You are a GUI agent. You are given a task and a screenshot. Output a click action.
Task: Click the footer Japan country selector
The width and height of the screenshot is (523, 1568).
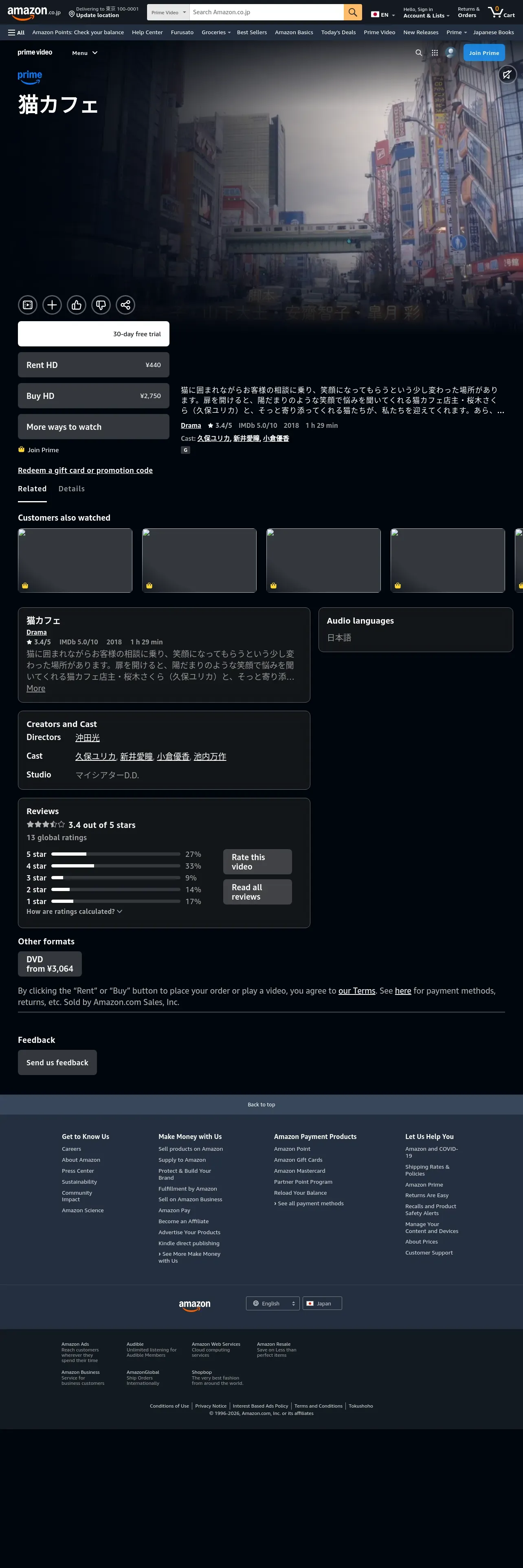click(x=322, y=1303)
